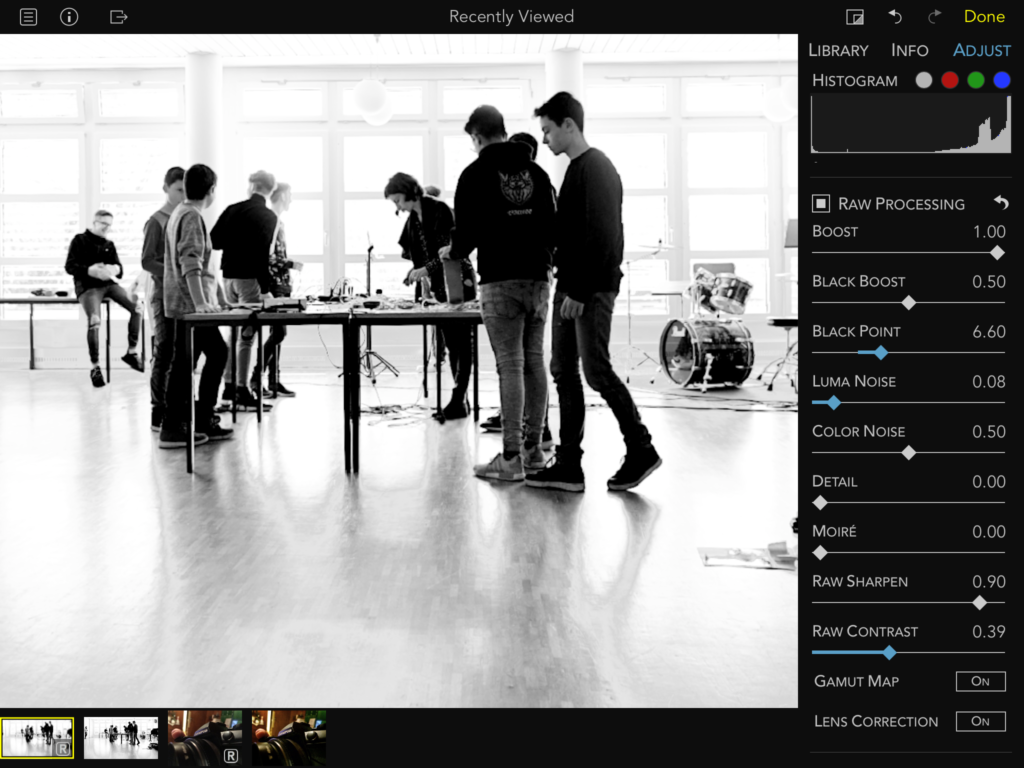Click the Raw Contrast slider handle
Screen dimensions: 1024x768
click(x=889, y=652)
